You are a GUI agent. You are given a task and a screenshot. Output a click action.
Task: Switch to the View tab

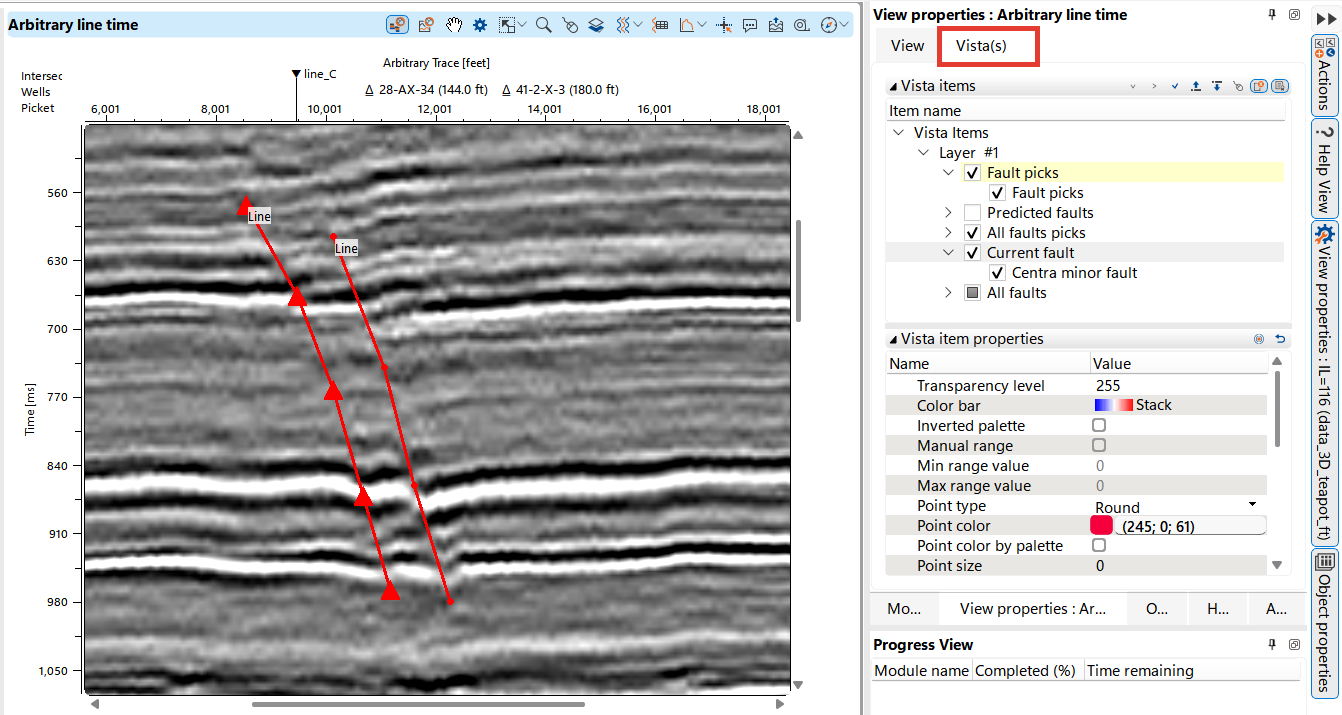click(906, 45)
